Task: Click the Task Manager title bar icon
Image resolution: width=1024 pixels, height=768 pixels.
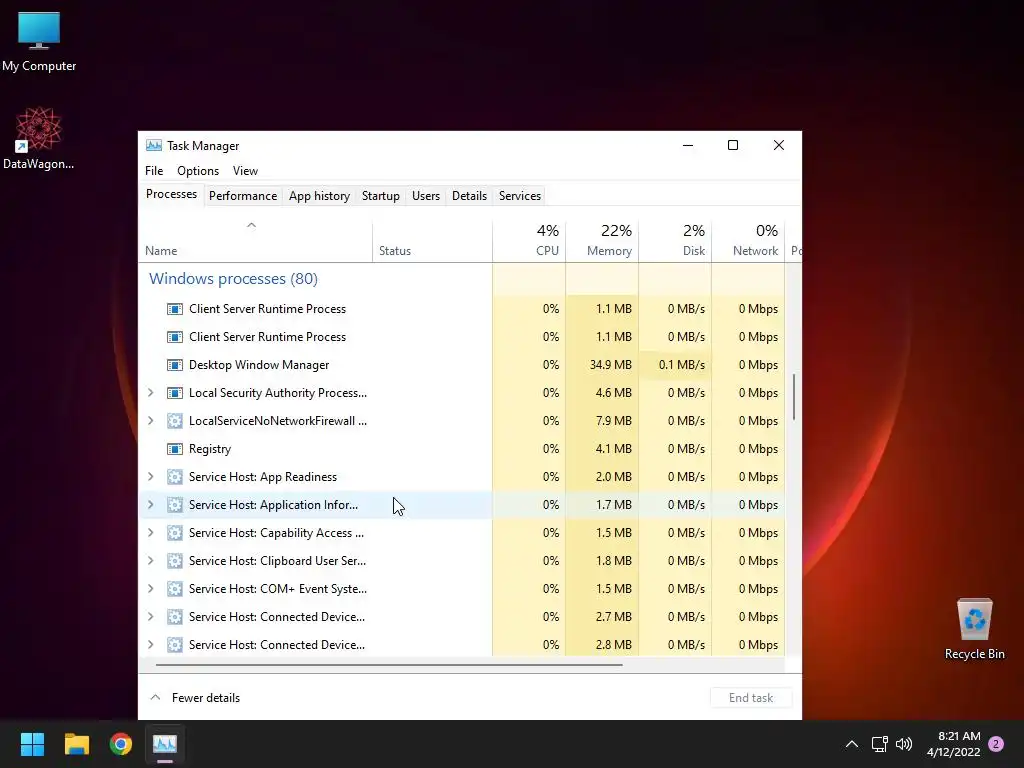Action: point(153,145)
